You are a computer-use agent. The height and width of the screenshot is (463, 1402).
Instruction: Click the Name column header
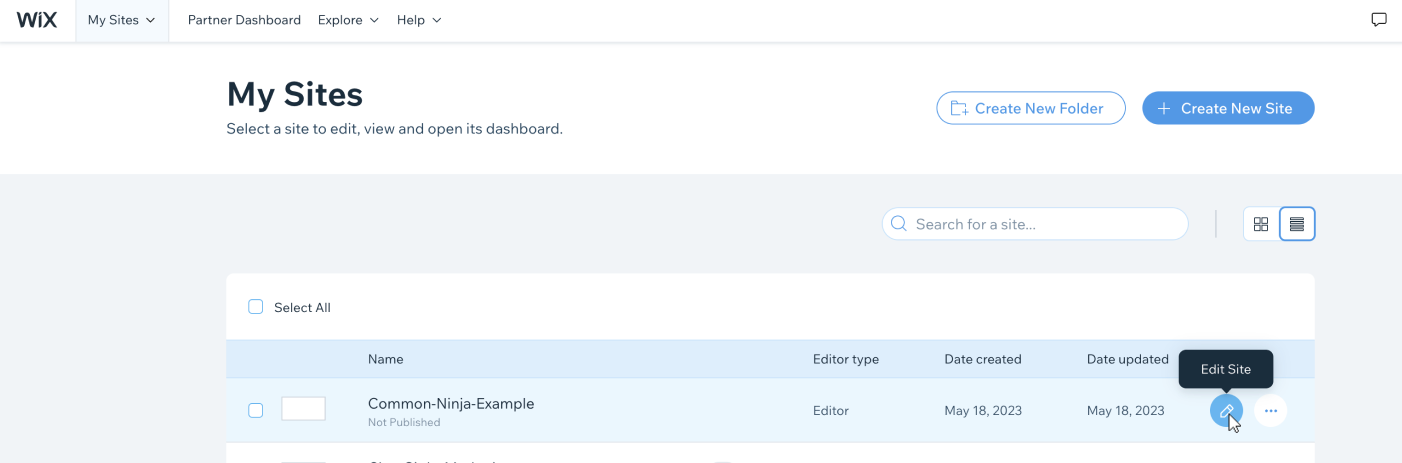[386, 359]
